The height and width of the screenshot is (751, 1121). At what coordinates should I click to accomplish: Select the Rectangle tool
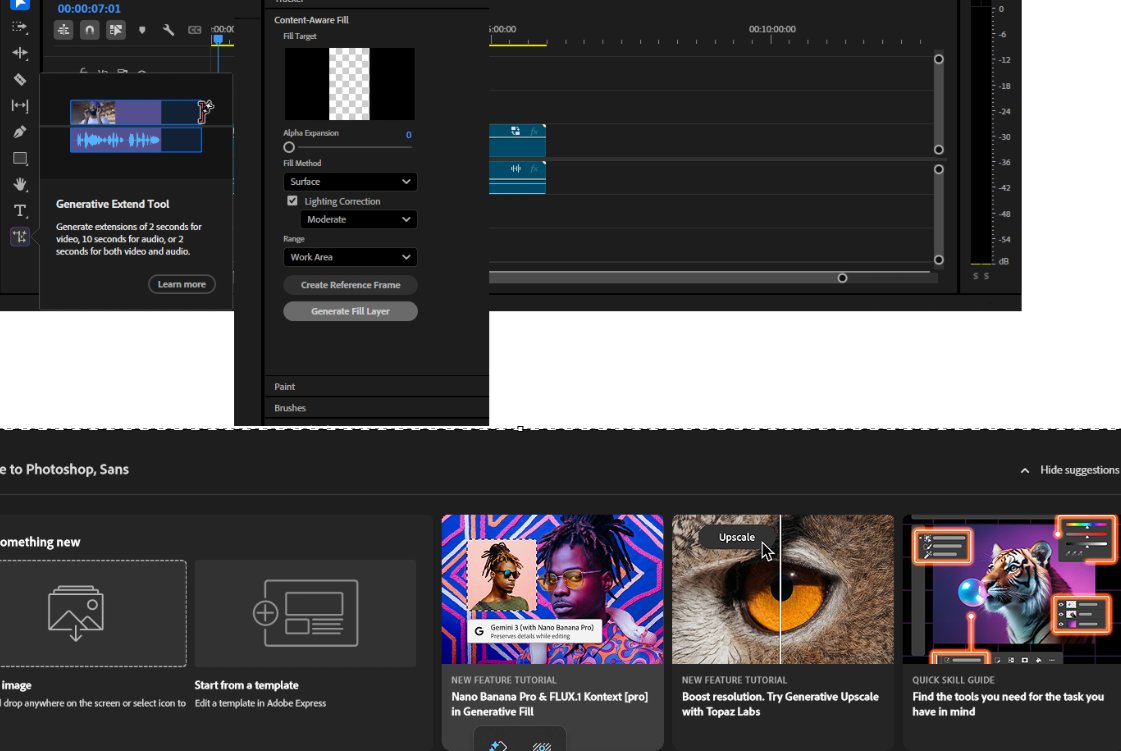click(x=19, y=158)
